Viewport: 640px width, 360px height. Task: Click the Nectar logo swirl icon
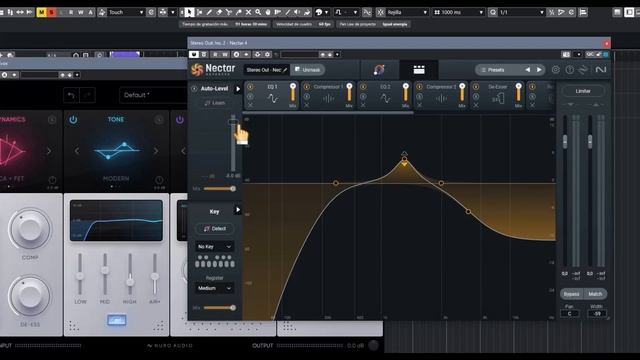point(197,70)
